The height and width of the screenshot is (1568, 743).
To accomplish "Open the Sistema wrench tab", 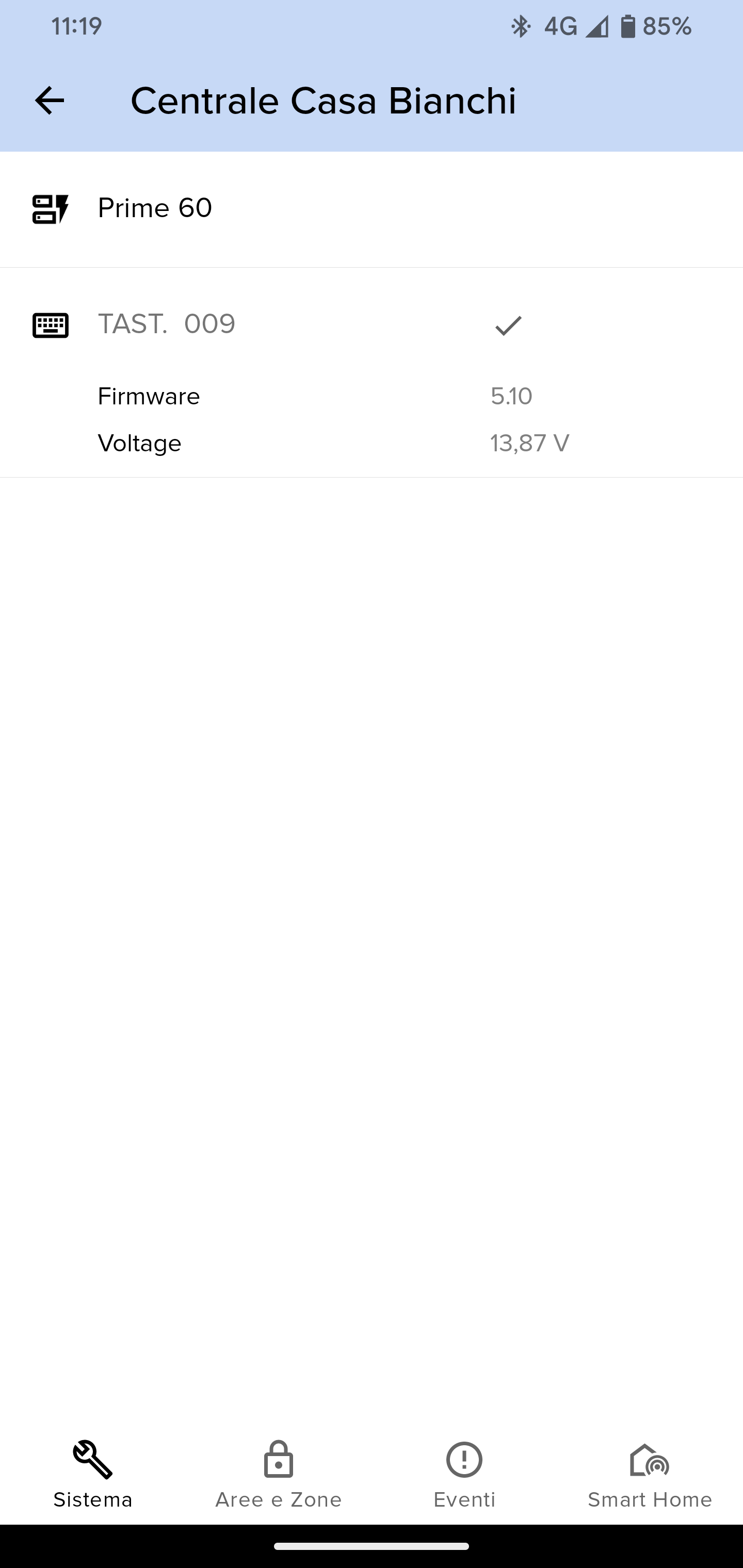I will click(93, 1474).
